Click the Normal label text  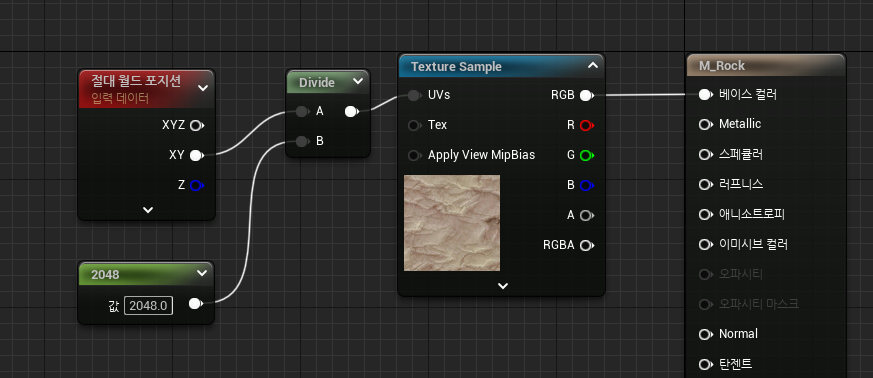coord(738,334)
